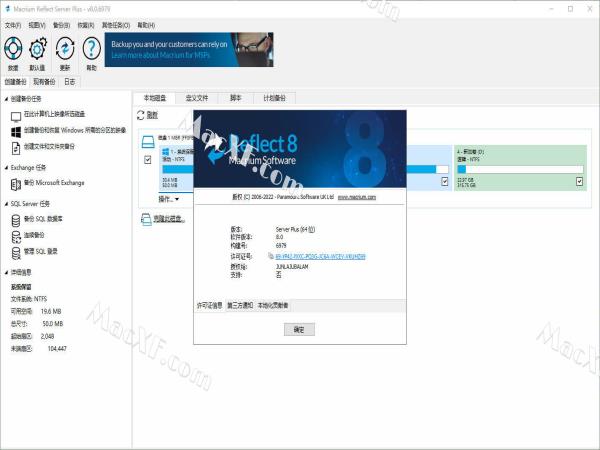The height and width of the screenshot is (450, 600).
Task: Select the localization contributors tab in About dialog
Action: pyautogui.click(x=273, y=305)
